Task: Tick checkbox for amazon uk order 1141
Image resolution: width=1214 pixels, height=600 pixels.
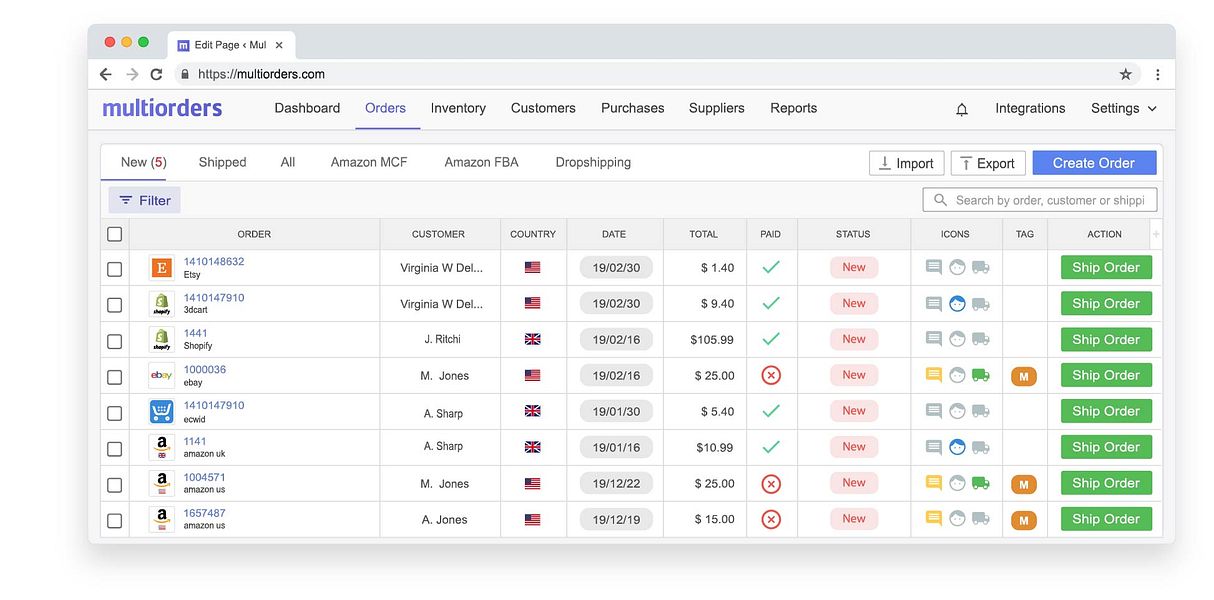Action: pyautogui.click(x=115, y=449)
